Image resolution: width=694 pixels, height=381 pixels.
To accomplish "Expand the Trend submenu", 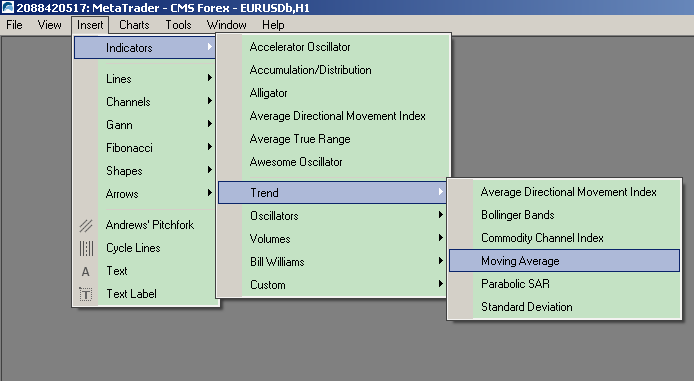I will (x=332, y=193).
